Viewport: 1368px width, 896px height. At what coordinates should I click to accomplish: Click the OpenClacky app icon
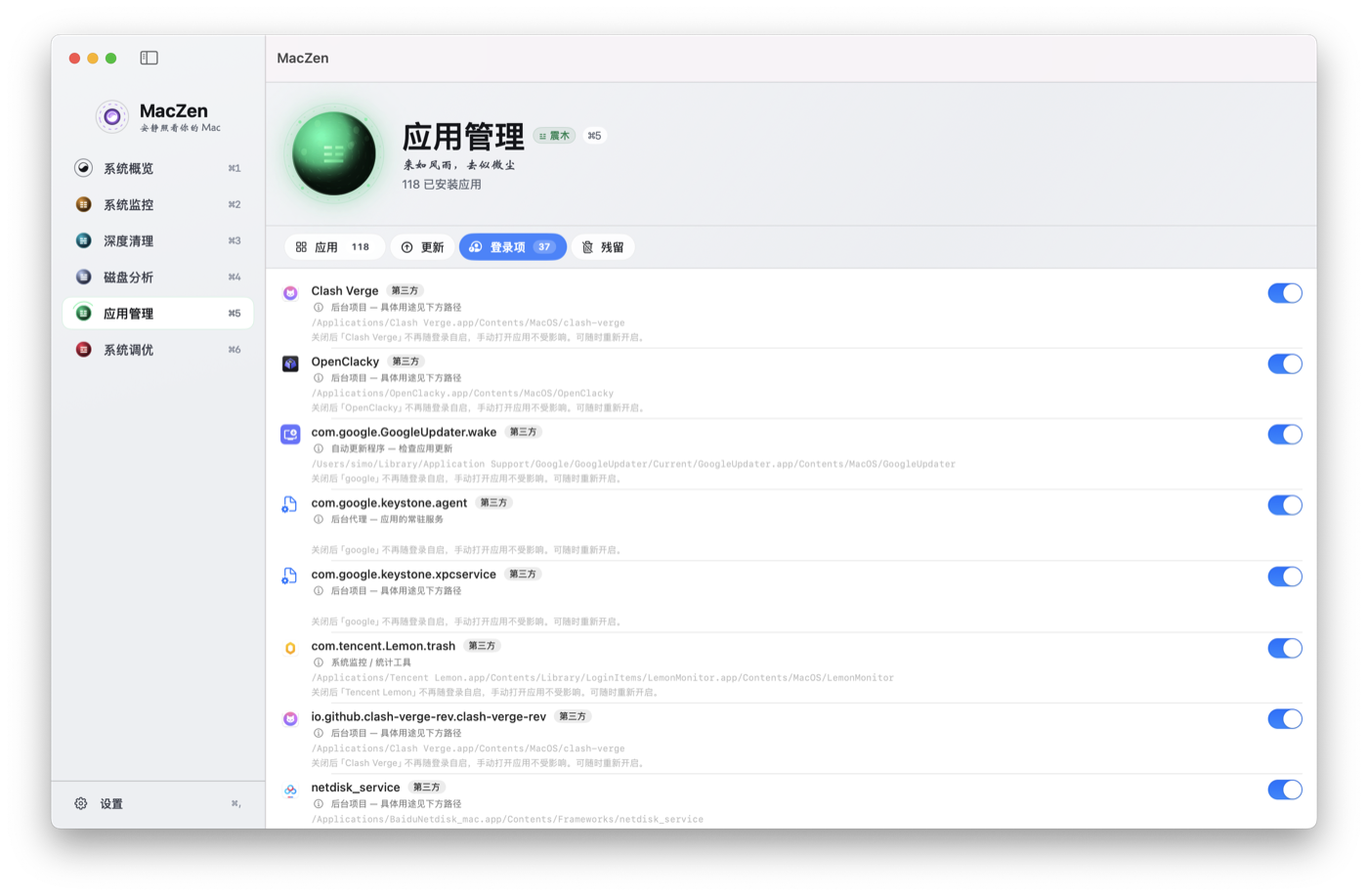coord(290,363)
